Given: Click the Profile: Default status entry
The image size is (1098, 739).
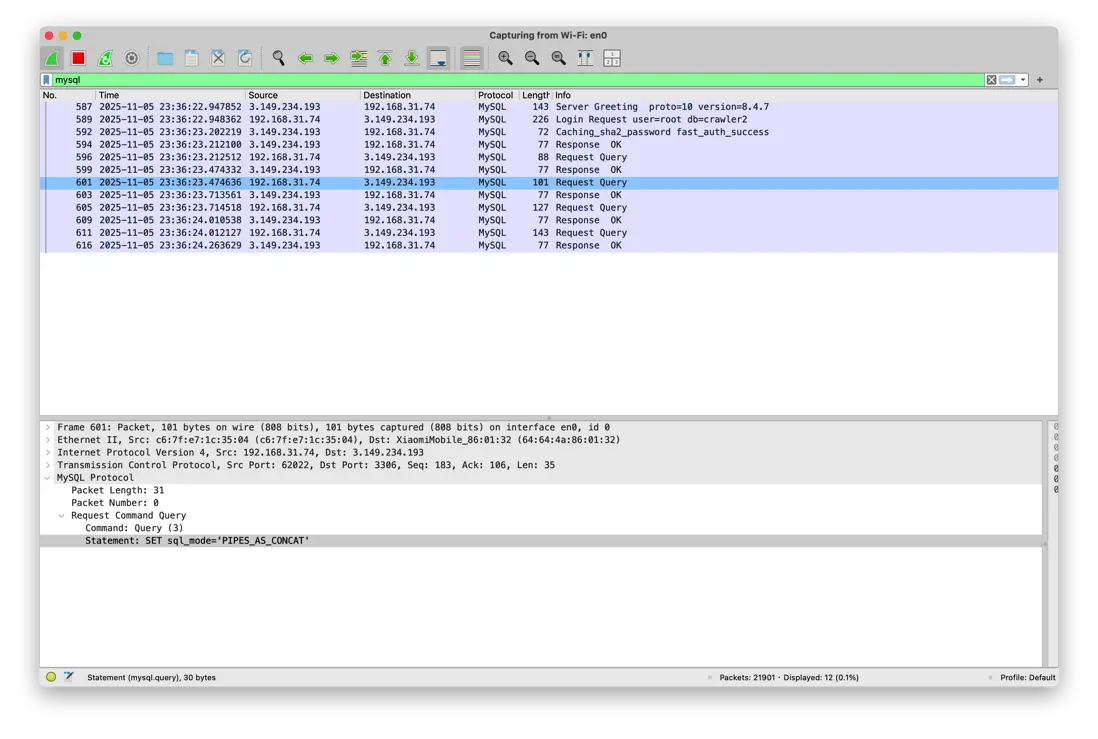Looking at the screenshot, I should 1027,677.
